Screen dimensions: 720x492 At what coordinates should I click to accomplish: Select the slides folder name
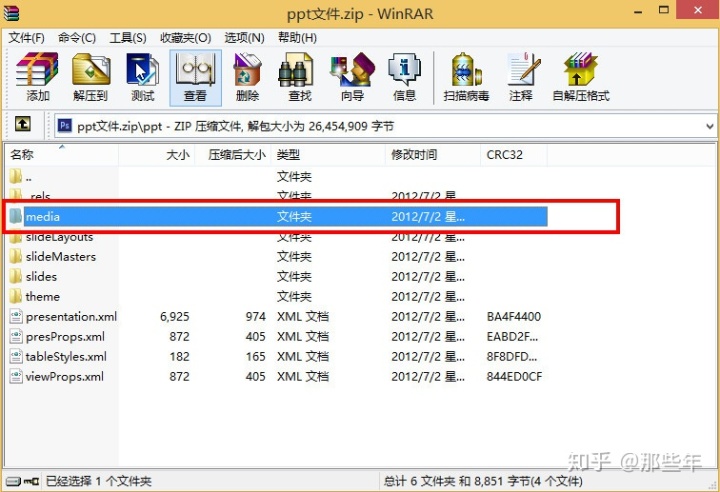pos(41,277)
